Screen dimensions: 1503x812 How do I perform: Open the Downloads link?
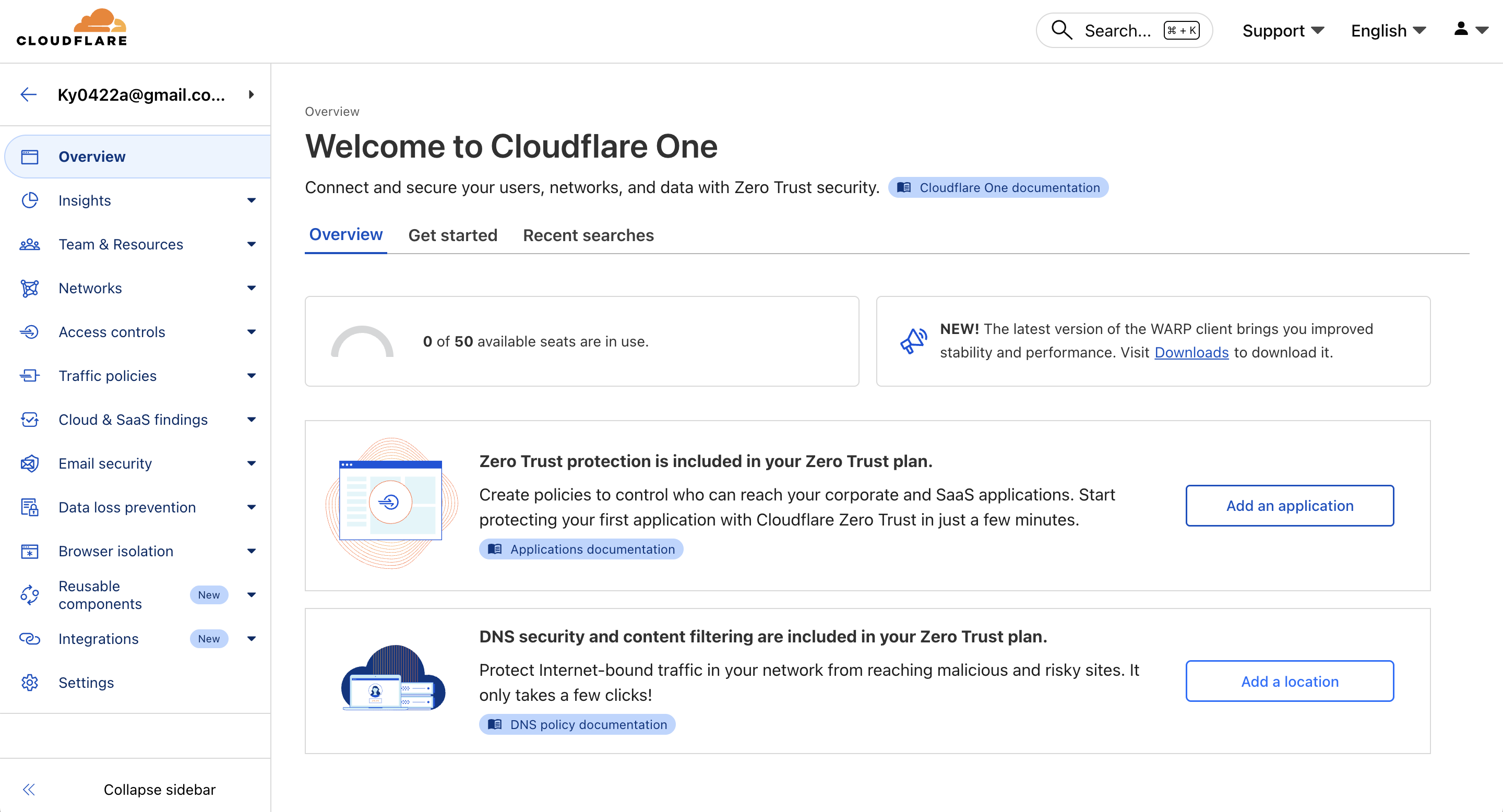click(1191, 352)
